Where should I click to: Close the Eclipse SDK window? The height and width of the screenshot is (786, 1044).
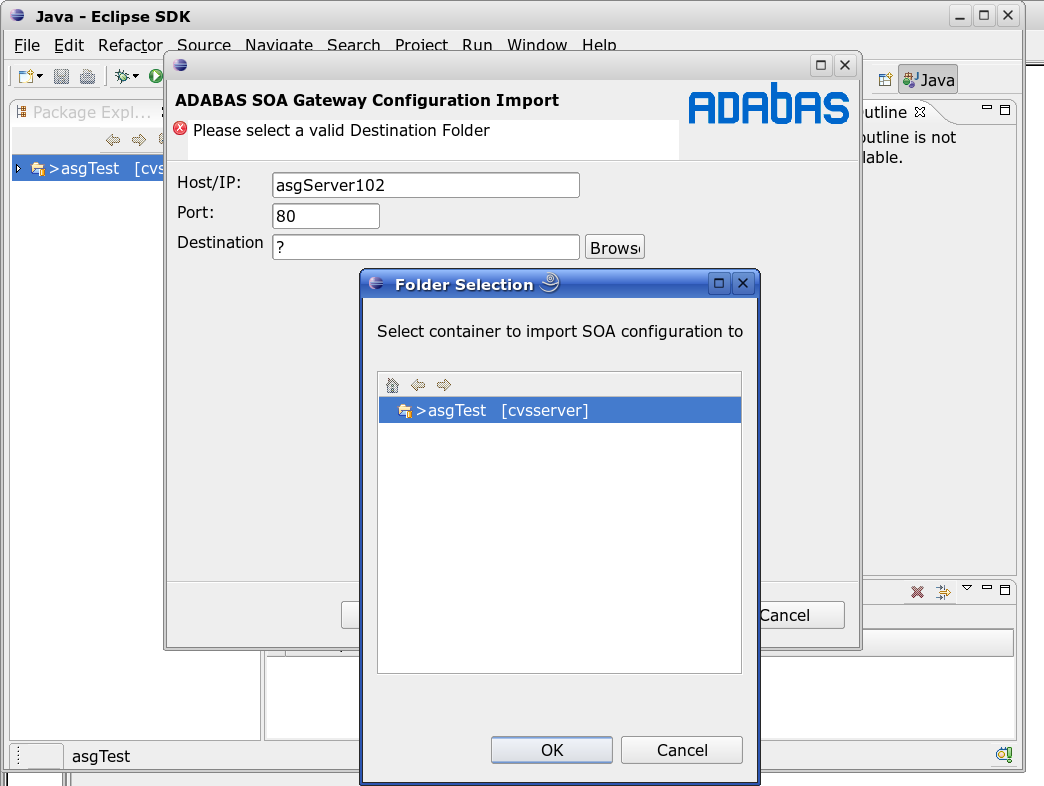[1008, 16]
